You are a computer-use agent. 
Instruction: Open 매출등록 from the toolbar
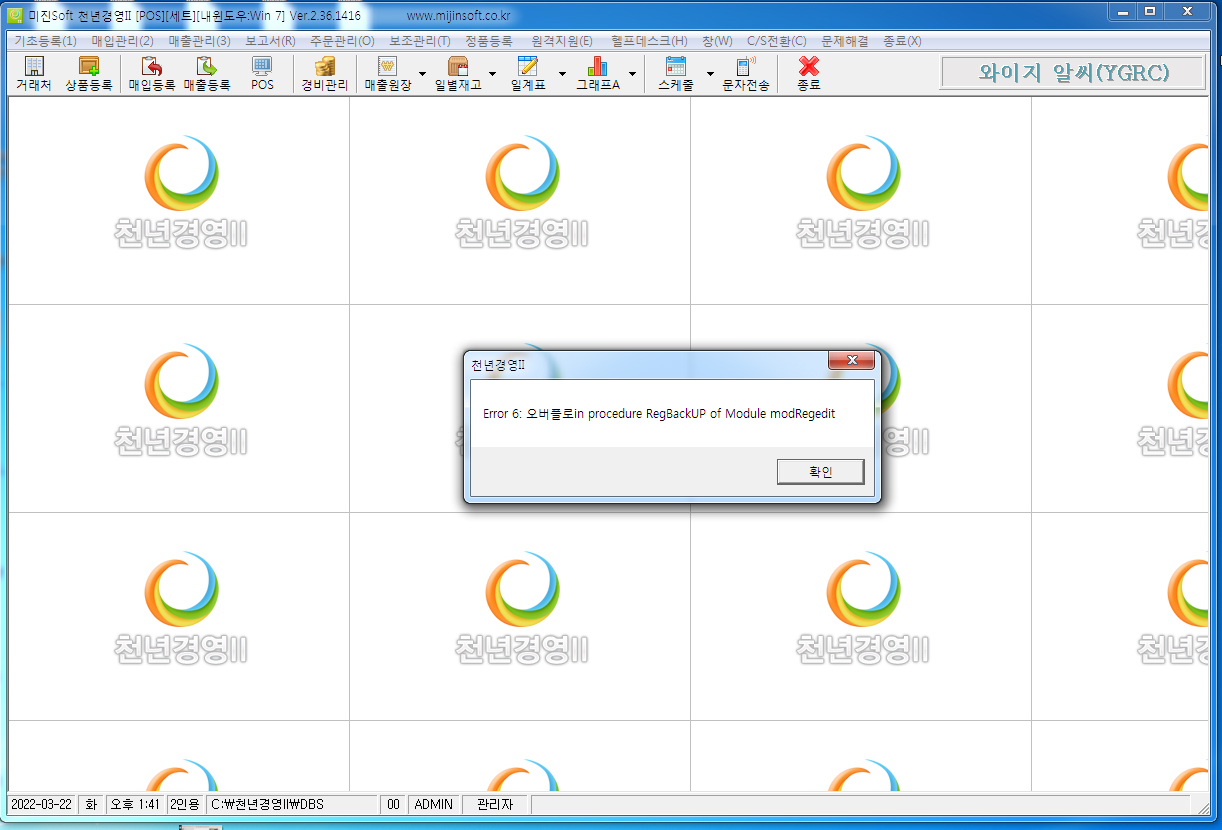207,75
